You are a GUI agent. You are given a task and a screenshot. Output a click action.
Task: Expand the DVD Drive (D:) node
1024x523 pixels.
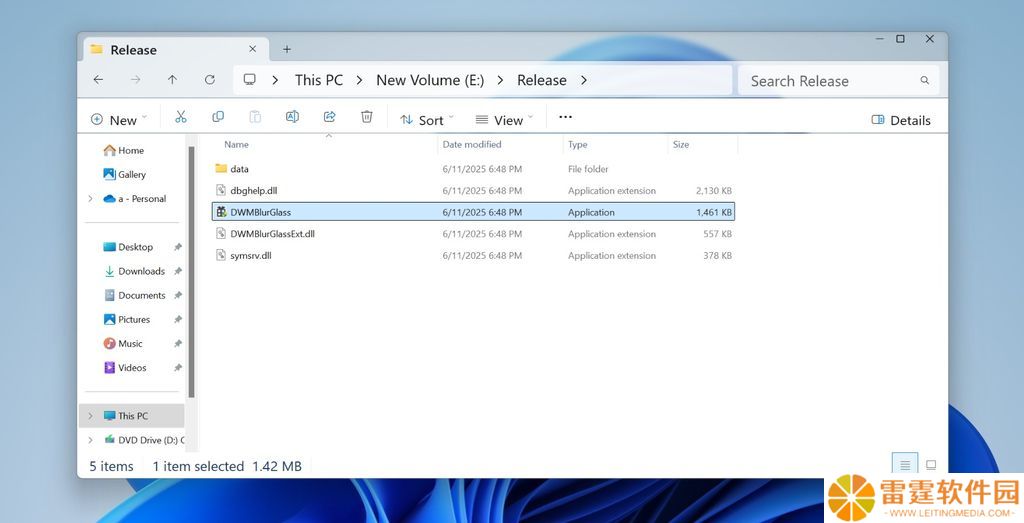point(90,440)
